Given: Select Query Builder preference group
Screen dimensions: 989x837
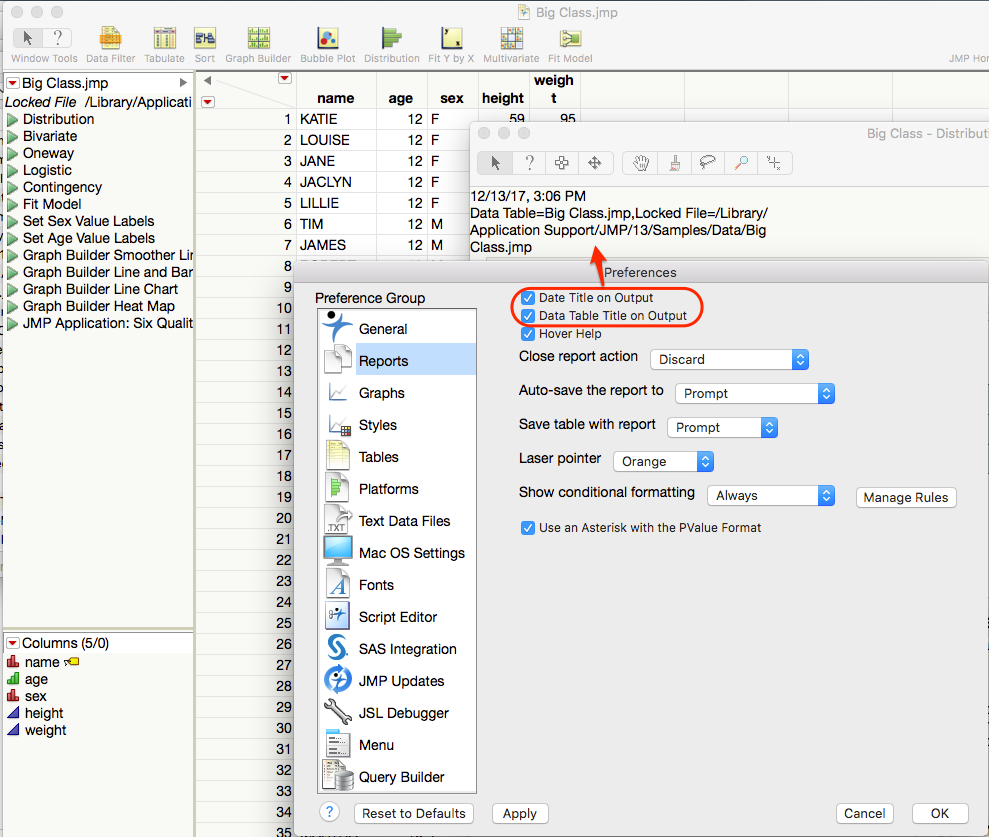Looking at the screenshot, I should click(398, 778).
